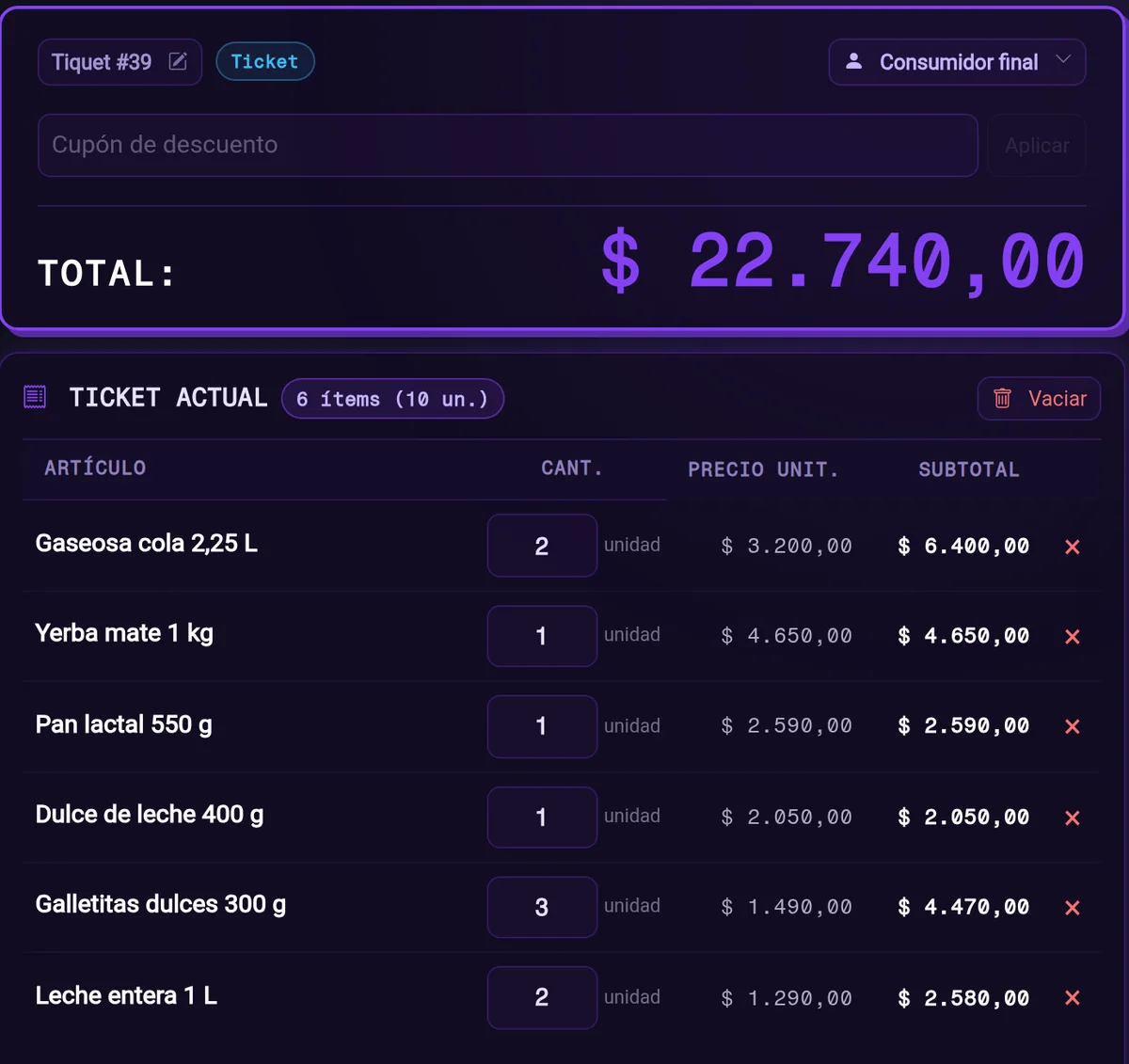The image size is (1129, 1064).
Task: Select the Galletitas dulces quantity box
Action: 542,907
